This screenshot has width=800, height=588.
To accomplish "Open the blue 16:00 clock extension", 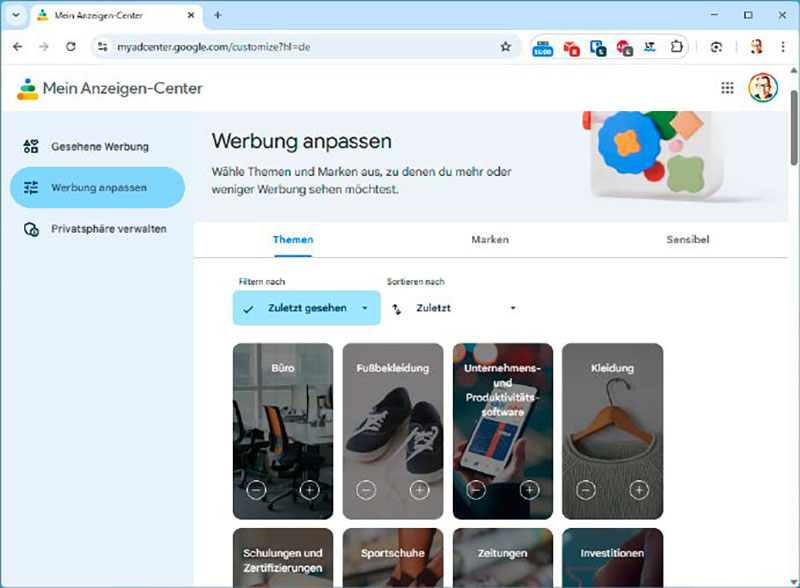I will (542, 47).
